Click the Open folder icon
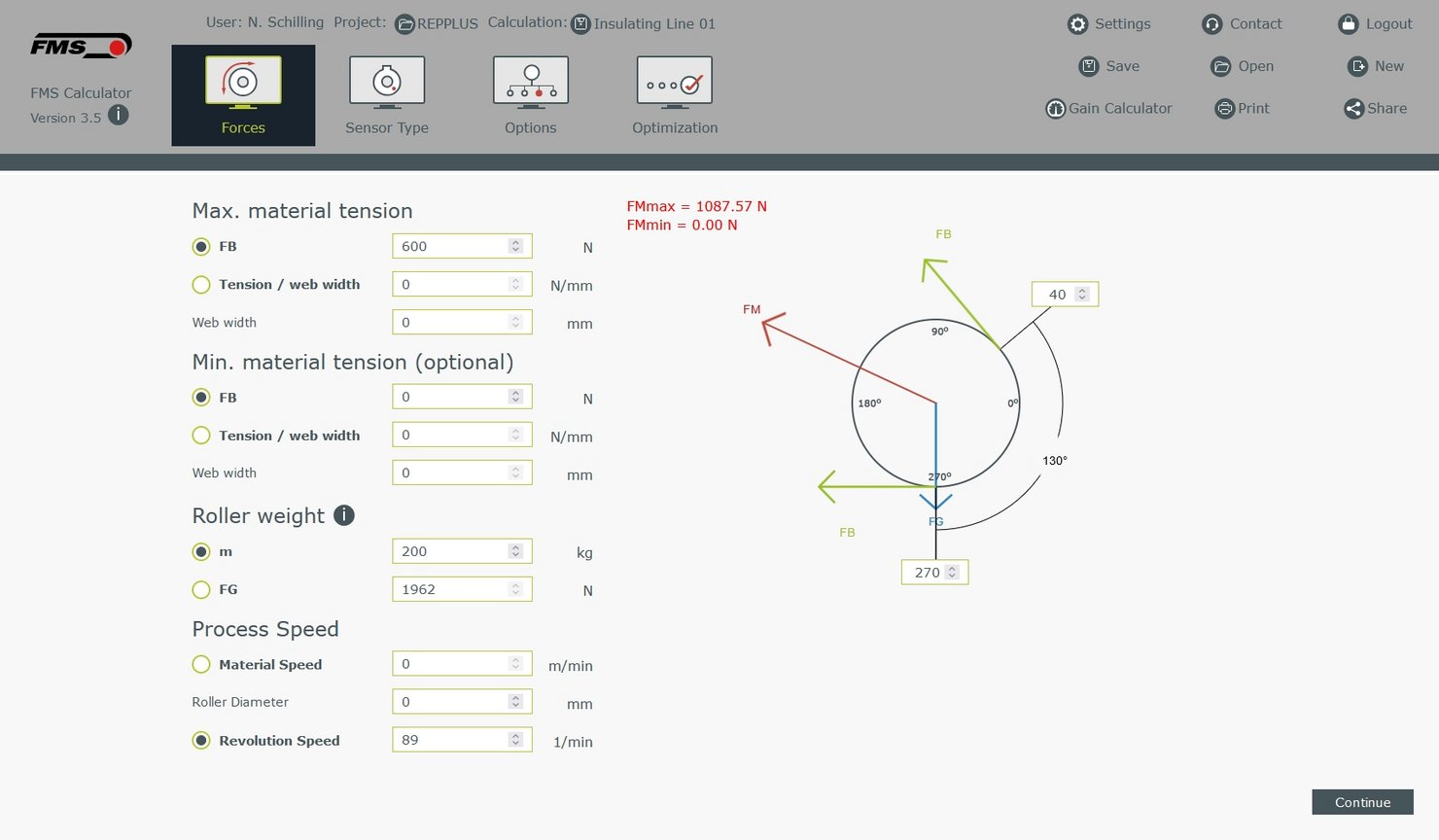The height and width of the screenshot is (840, 1439). pos(1221,66)
